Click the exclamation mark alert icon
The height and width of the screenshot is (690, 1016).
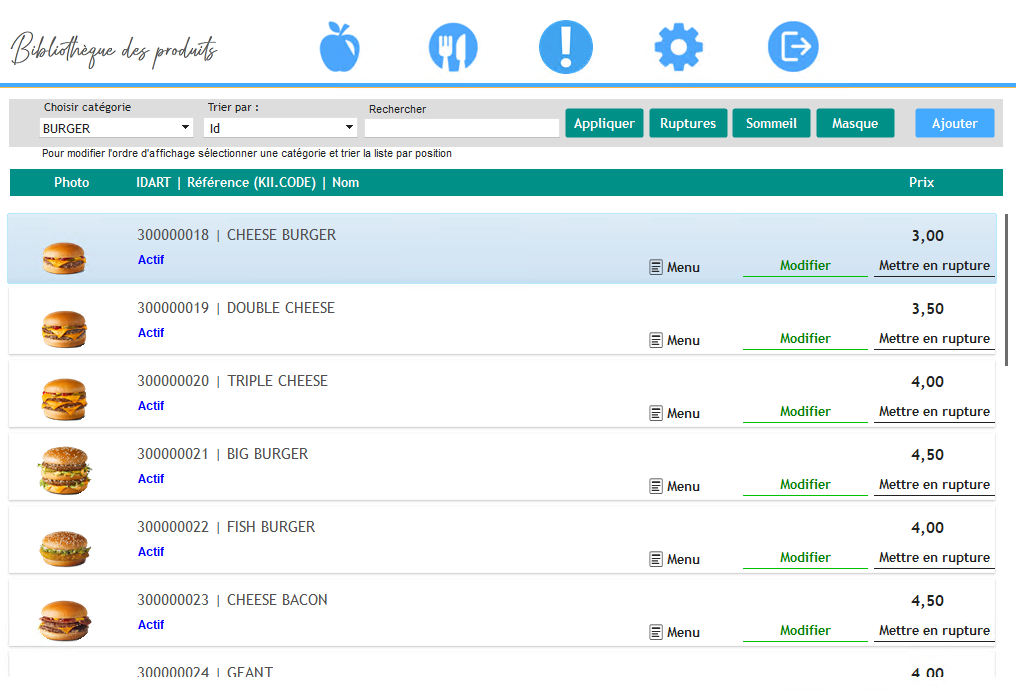tap(566, 47)
